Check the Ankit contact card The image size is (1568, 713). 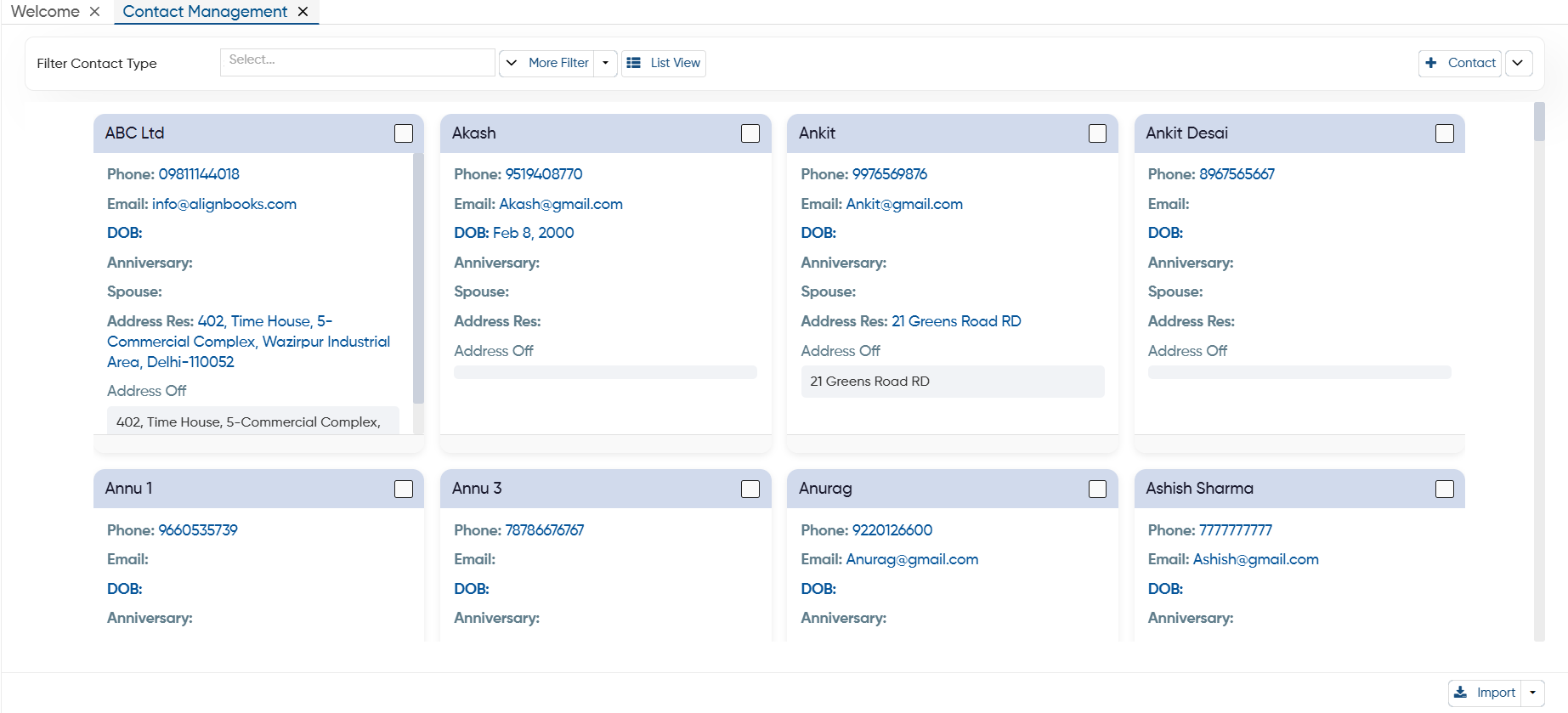tap(1098, 133)
